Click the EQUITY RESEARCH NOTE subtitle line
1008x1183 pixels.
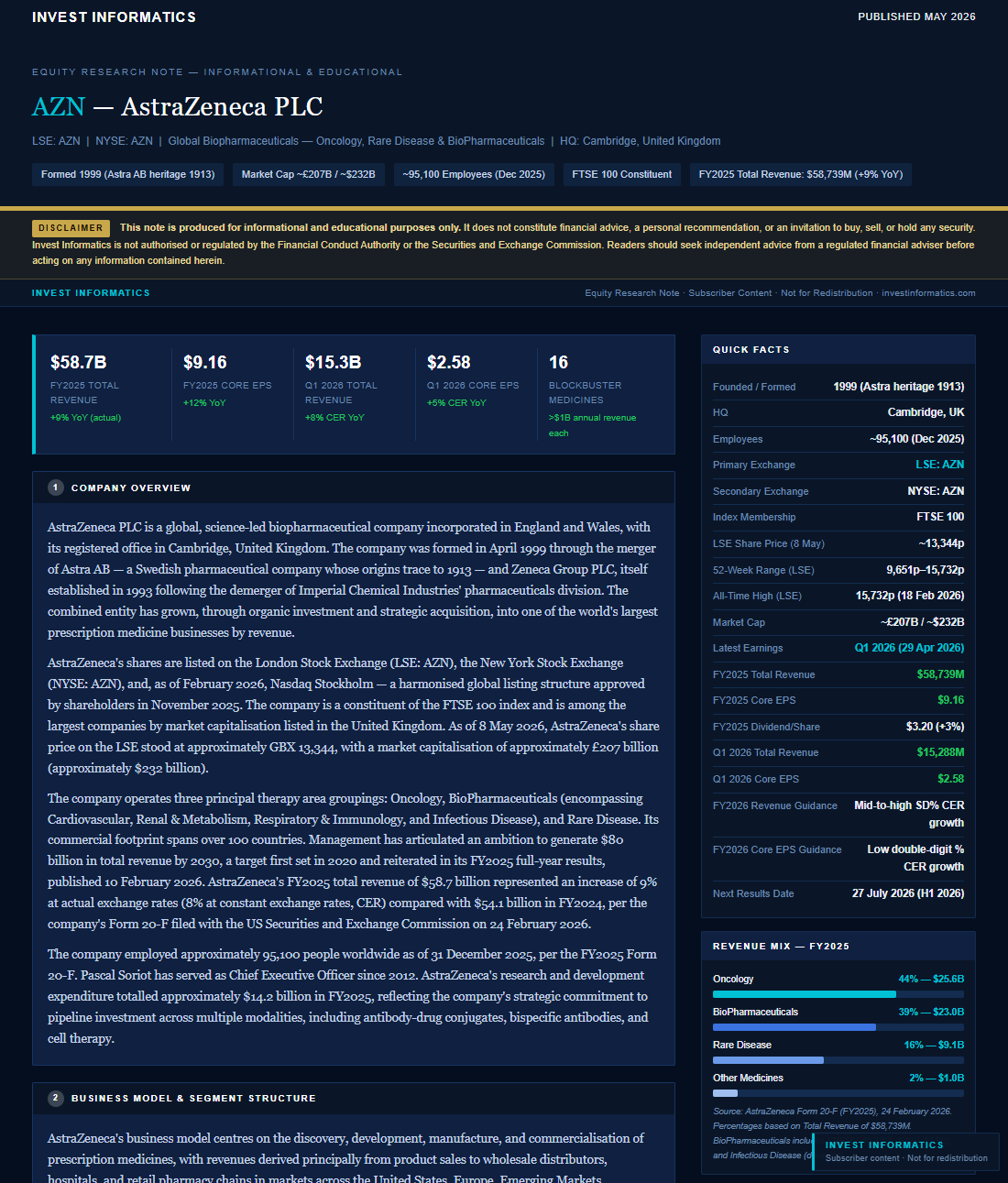pyautogui.click(x=217, y=71)
